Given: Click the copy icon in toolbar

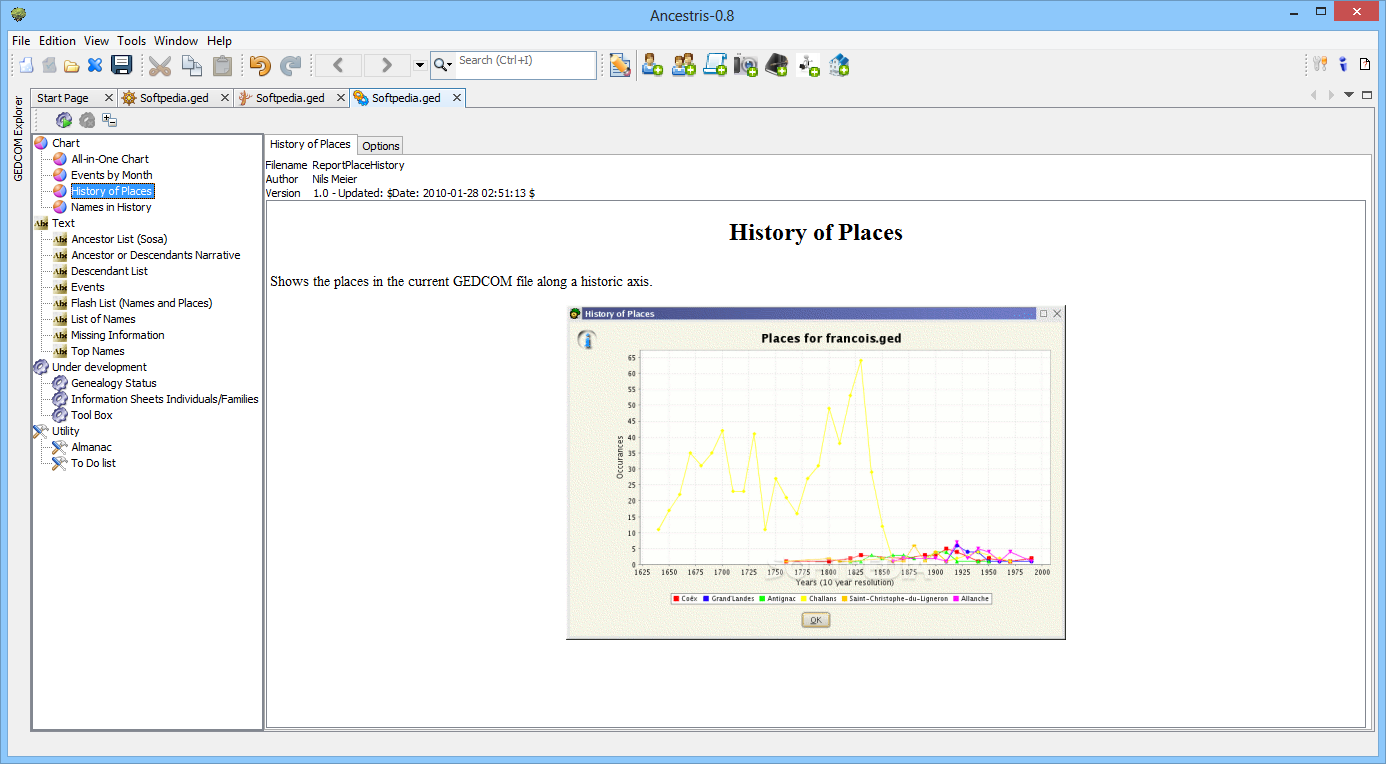Looking at the screenshot, I should pos(192,66).
